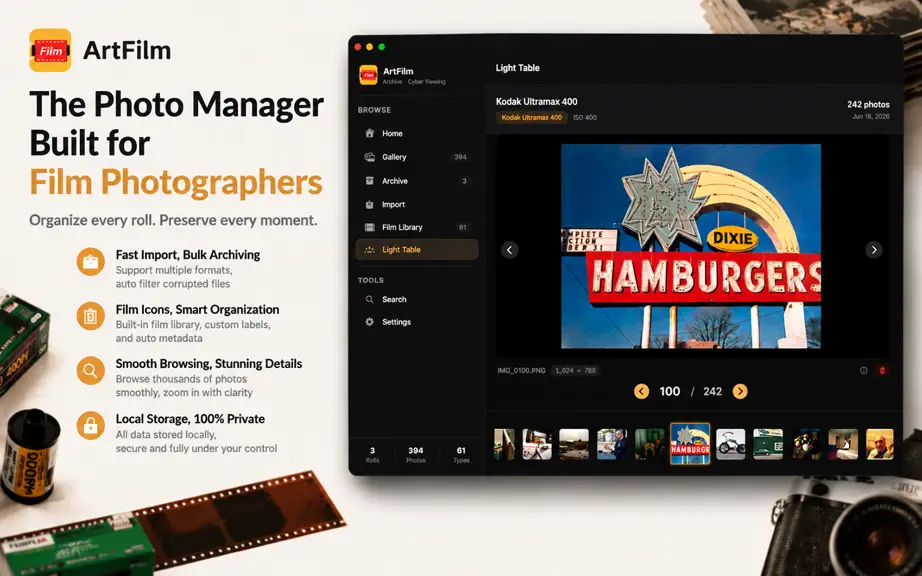Click the 61 Types stat
This screenshot has height=576, width=922.
click(461, 455)
